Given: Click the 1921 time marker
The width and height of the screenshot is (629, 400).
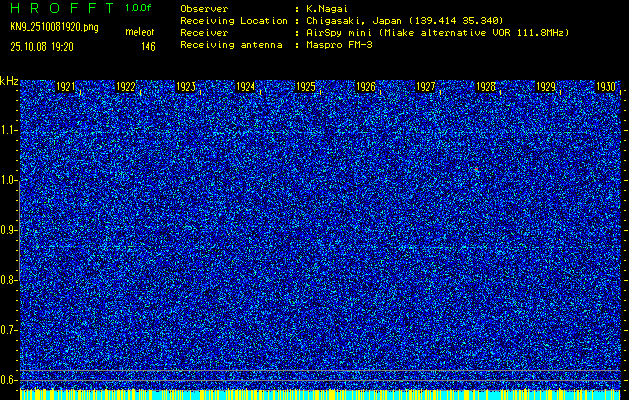Looking at the screenshot, I should coord(67,88).
